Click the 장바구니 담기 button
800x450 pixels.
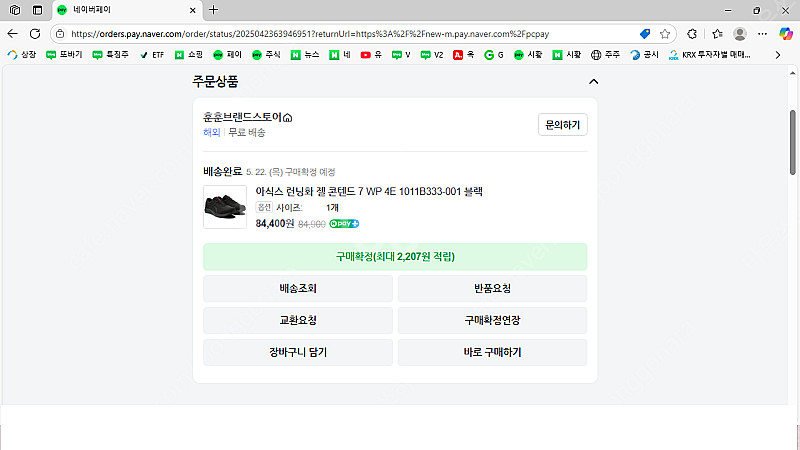click(x=298, y=352)
